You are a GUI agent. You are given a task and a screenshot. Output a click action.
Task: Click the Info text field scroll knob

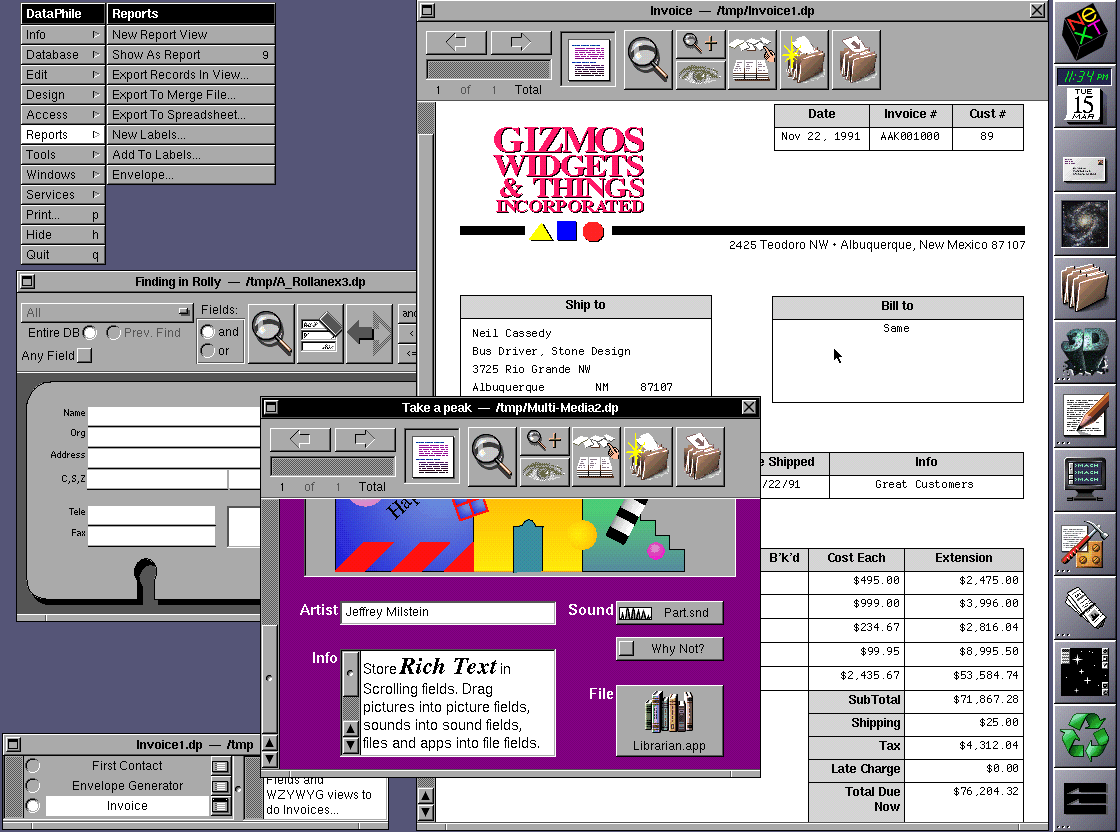(350, 673)
